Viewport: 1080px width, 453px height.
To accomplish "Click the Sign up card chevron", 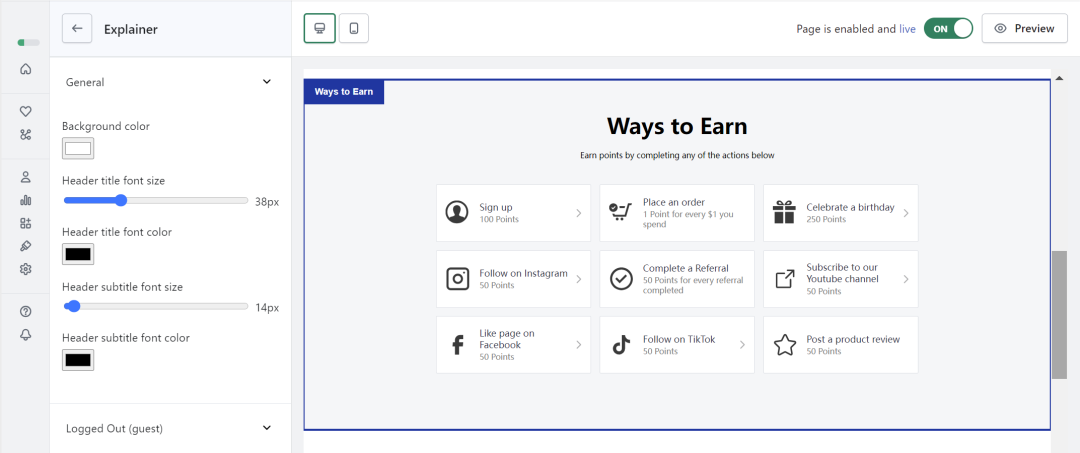I will 578,213.
